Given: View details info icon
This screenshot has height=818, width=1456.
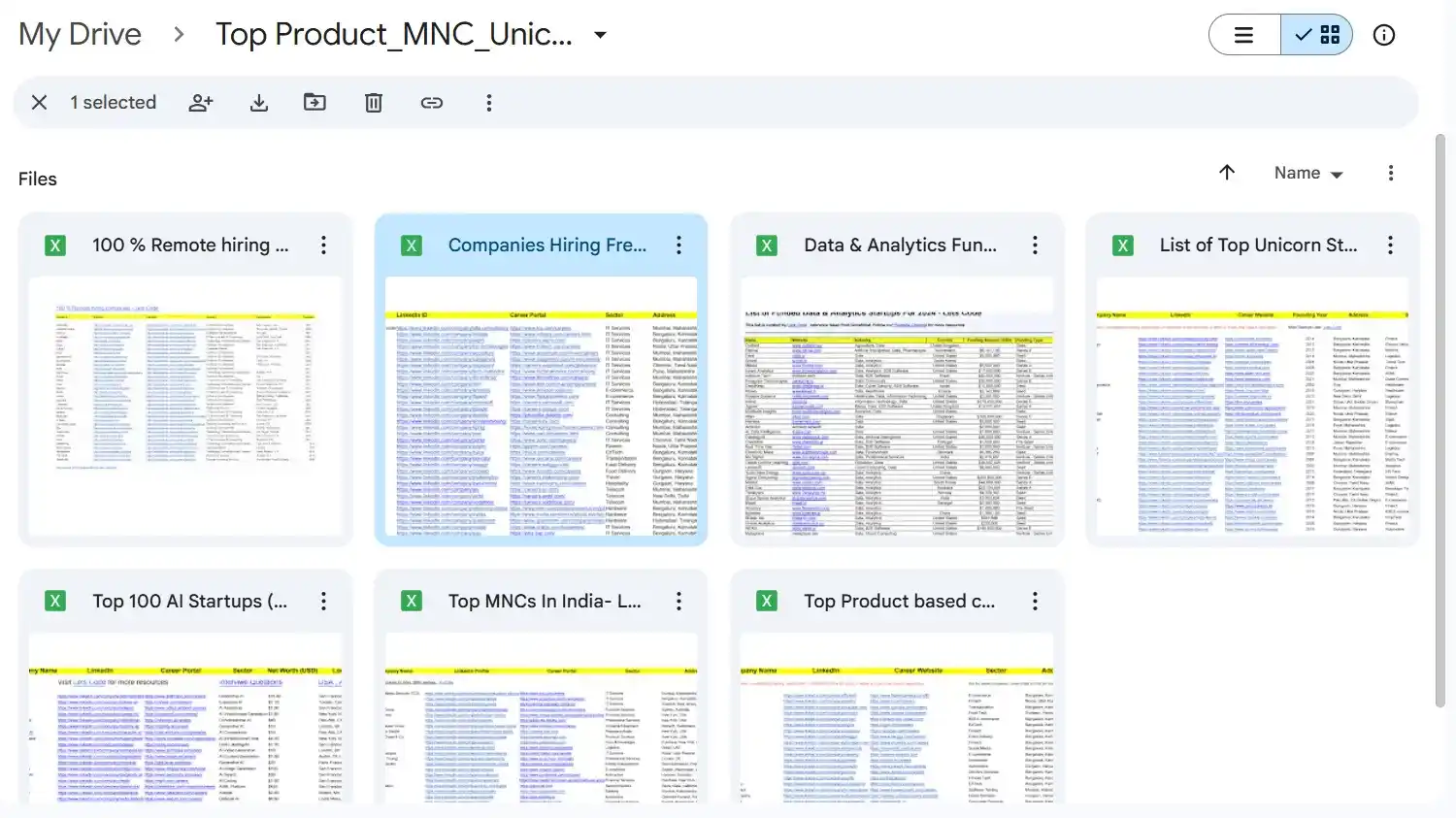Looking at the screenshot, I should point(1384,35).
